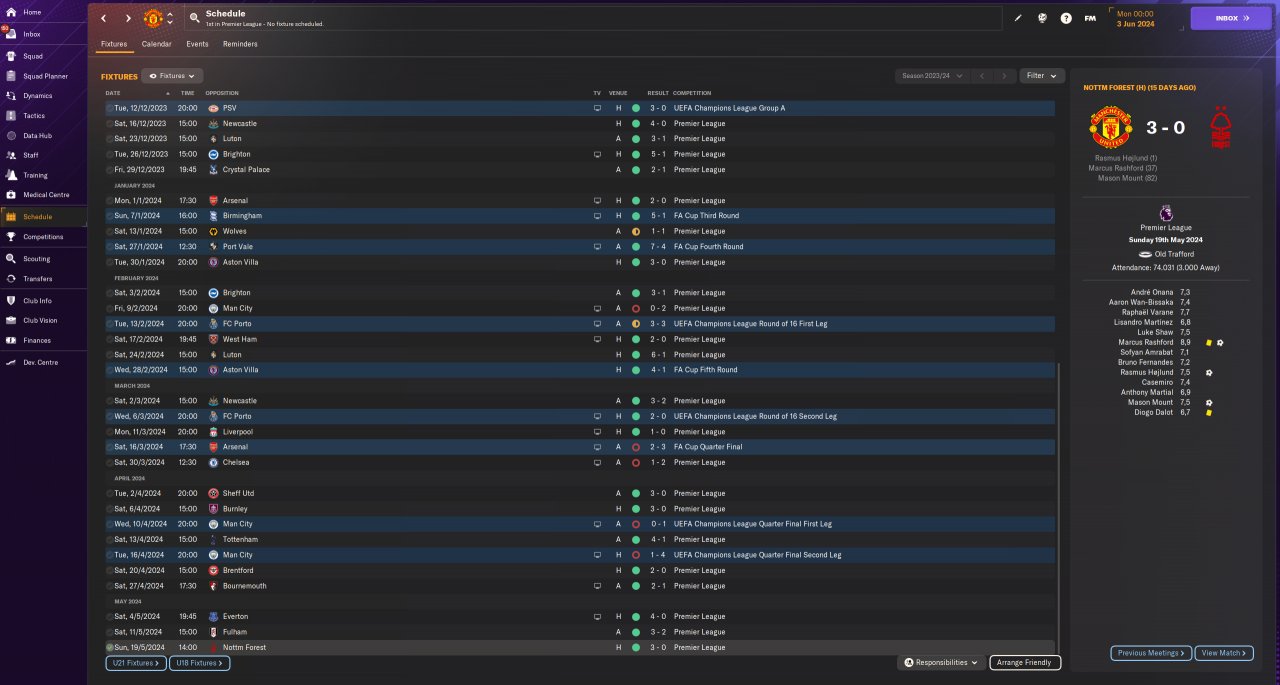Go to the next season using the right arrow
The width and height of the screenshot is (1280, 685).
coord(1005,76)
